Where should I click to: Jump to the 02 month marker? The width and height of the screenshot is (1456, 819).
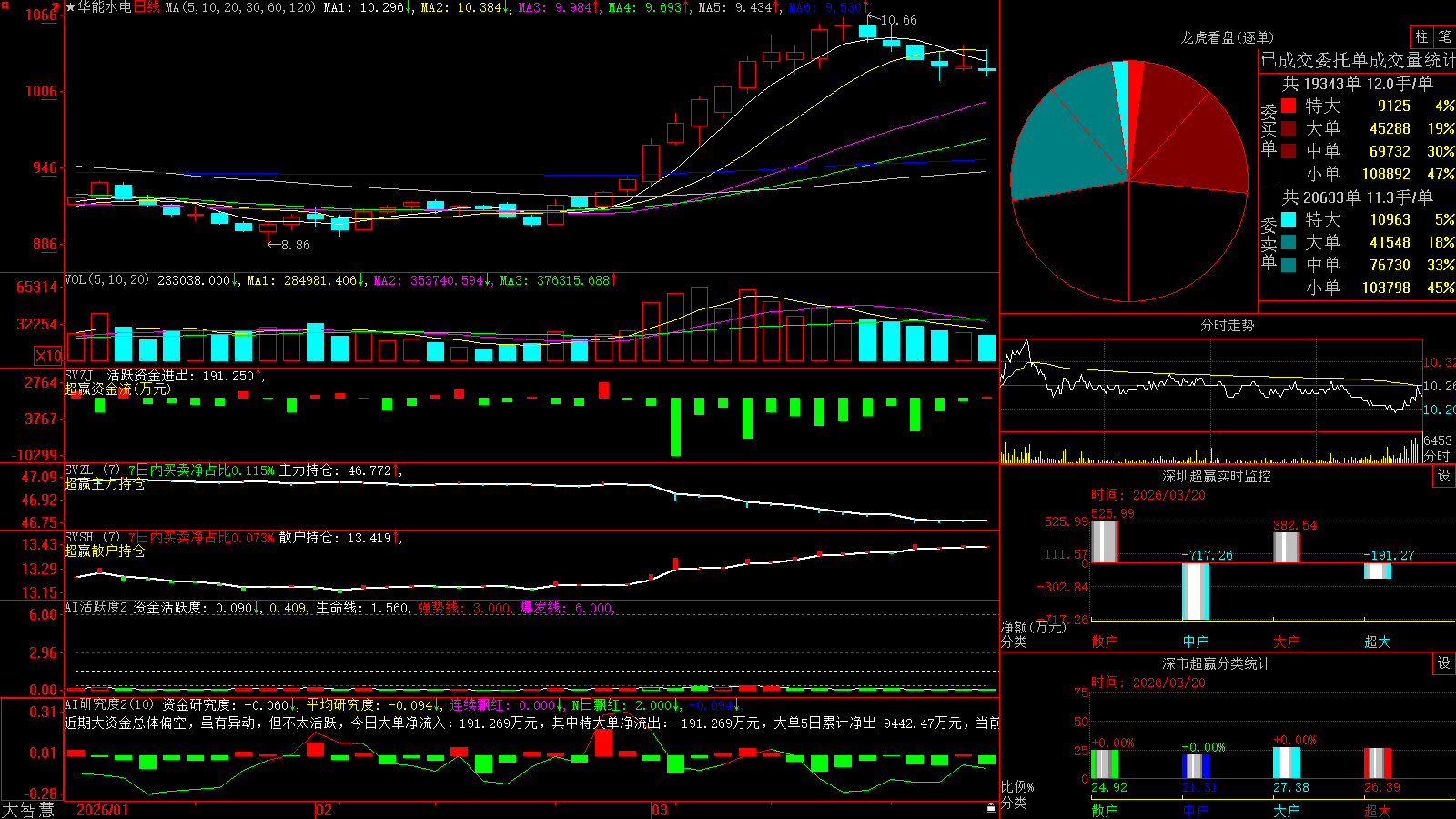pos(323,810)
